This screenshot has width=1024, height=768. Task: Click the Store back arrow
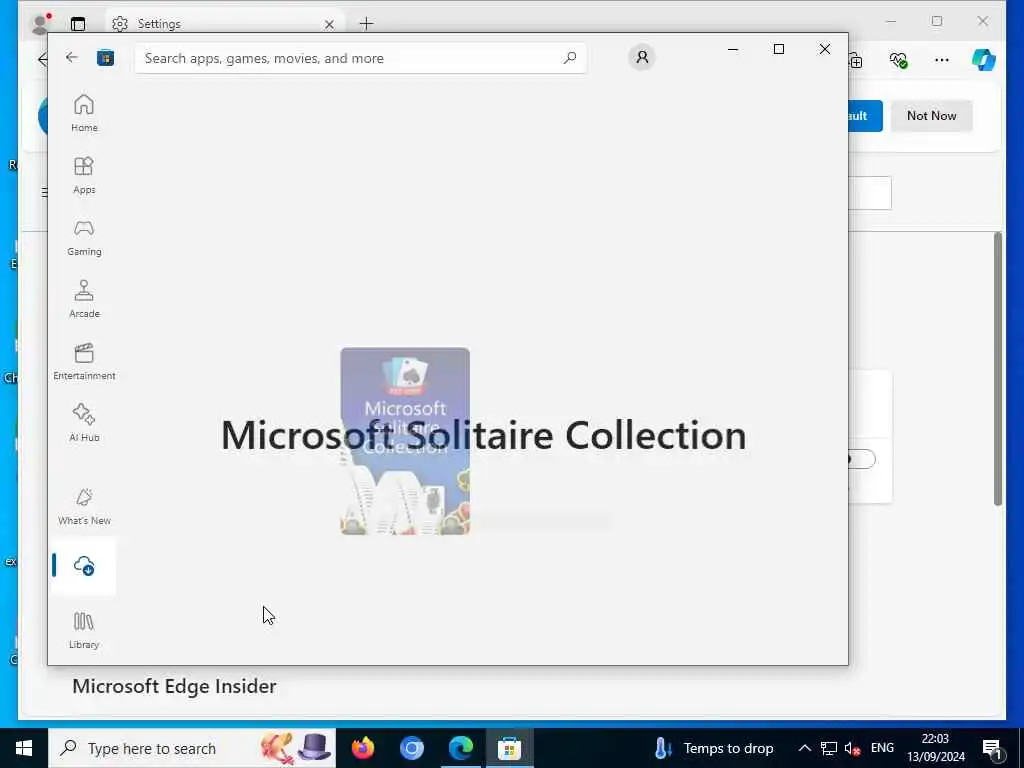(x=72, y=57)
